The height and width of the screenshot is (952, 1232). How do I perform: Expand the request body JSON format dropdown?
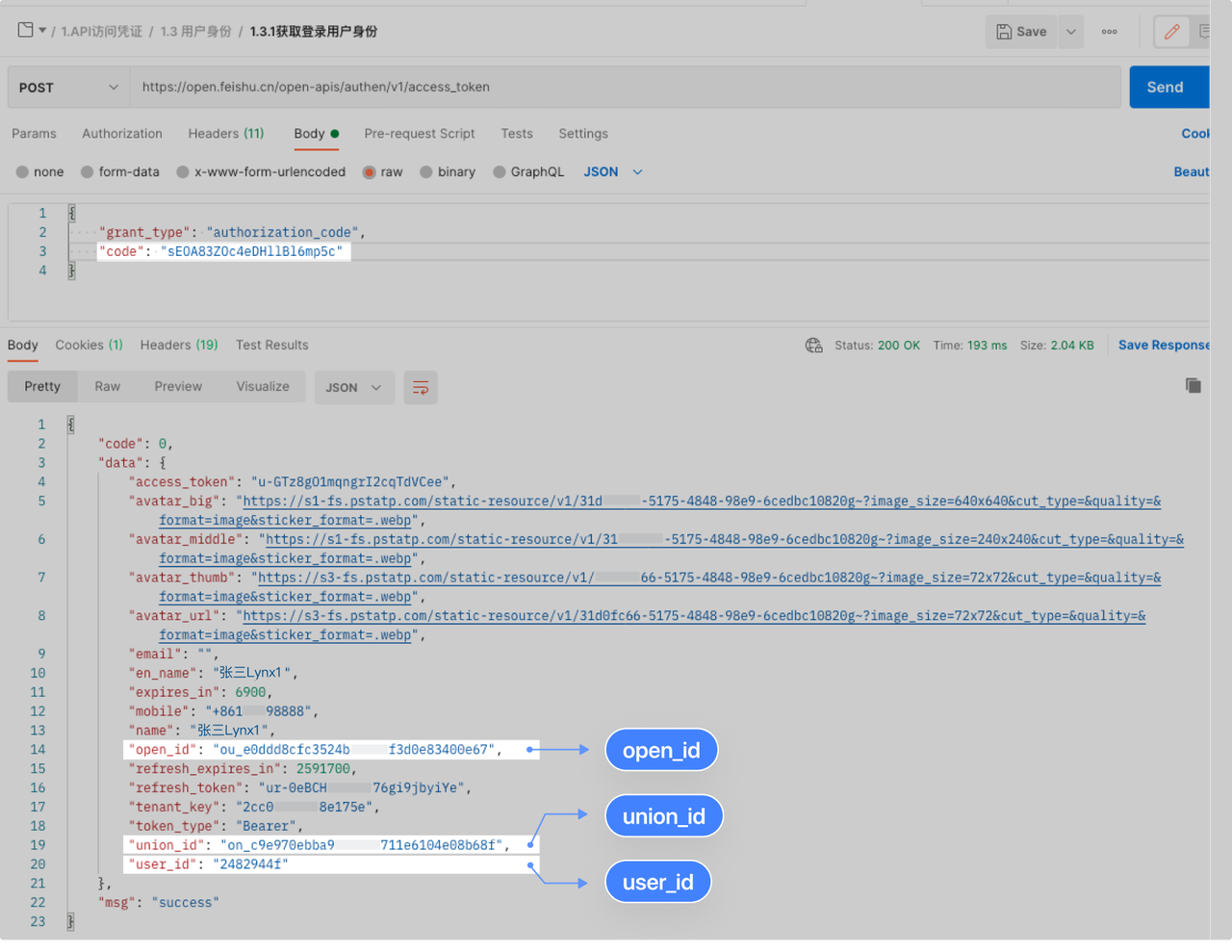[x=613, y=172]
